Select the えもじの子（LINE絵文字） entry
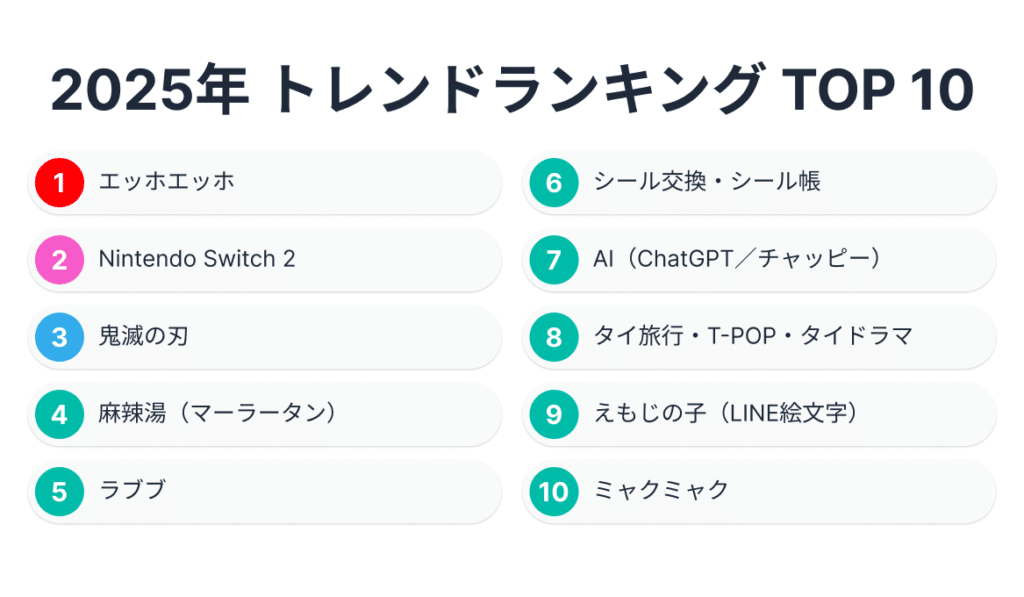1024x597 pixels. (x=727, y=414)
